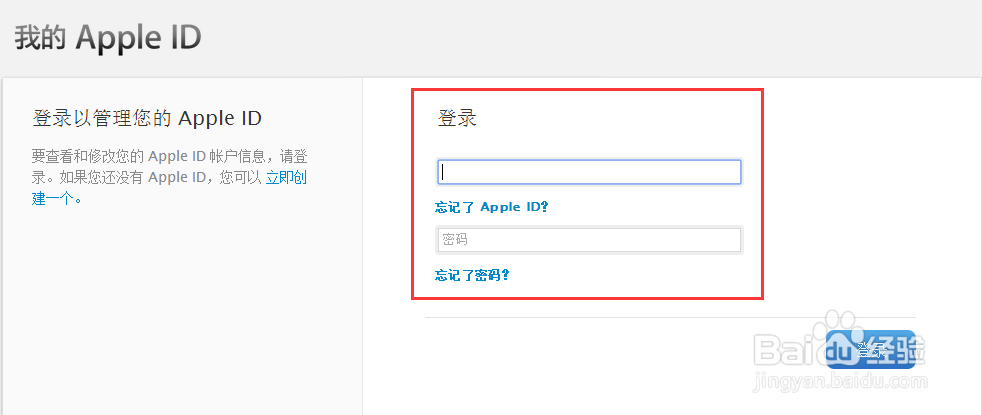
Task: Open the 忘记了 Apple ID? link
Action: point(492,207)
